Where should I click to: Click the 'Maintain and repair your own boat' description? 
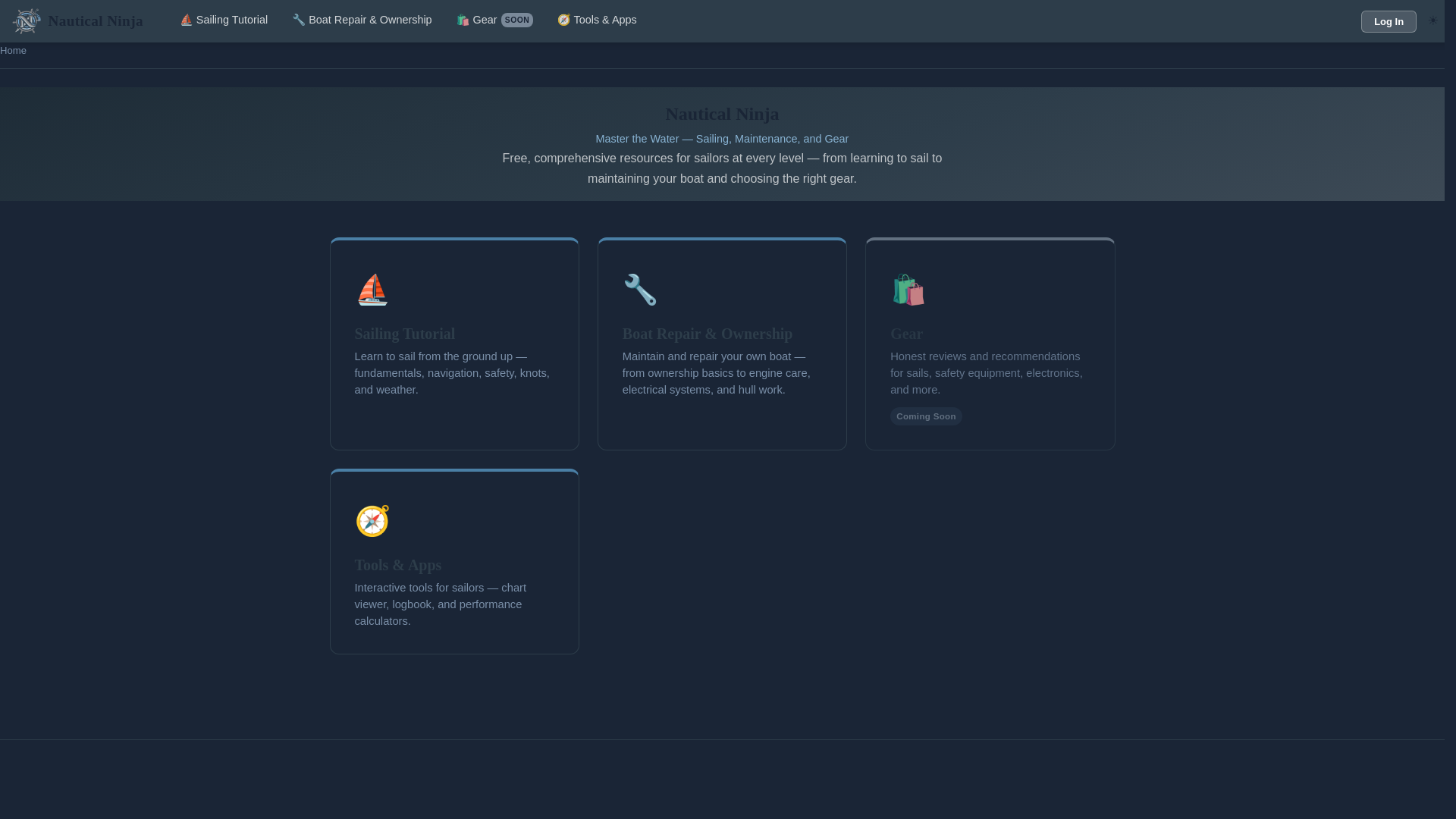click(x=717, y=373)
